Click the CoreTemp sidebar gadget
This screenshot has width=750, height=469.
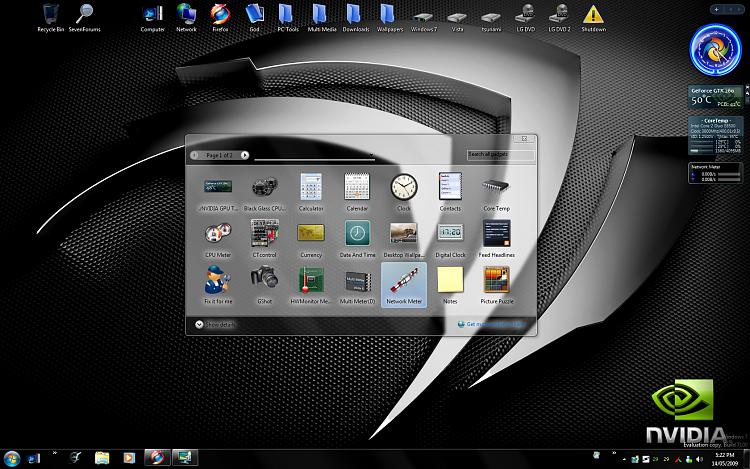(716, 136)
